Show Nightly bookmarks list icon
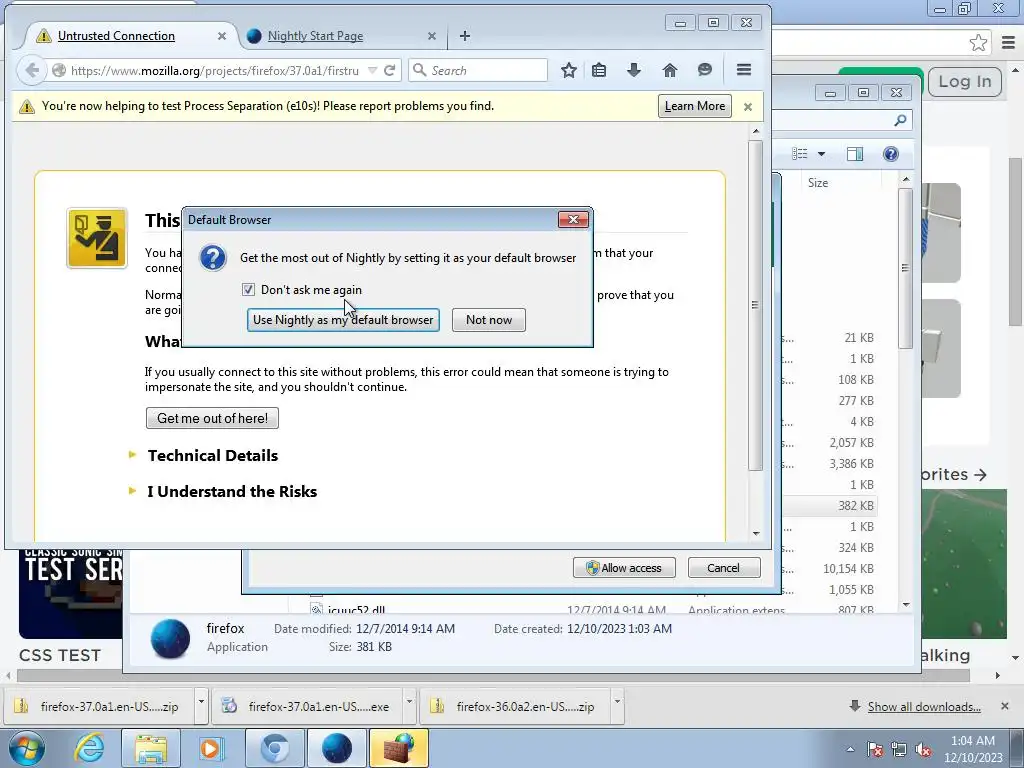The width and height of the screenshot is (1024, 768). (599, 70)
